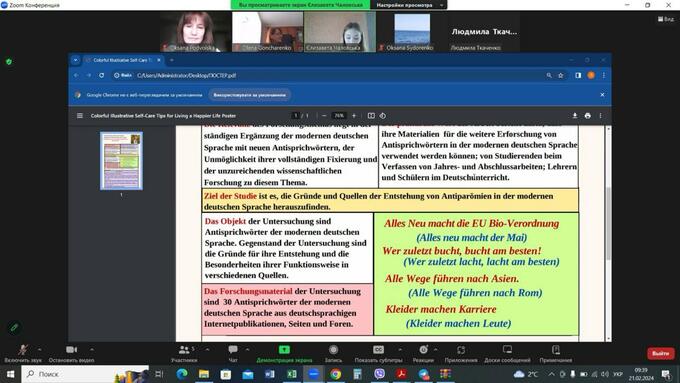Click the fit to page icon
The width and height of the screenshot is (680, 383).
(x=371, y=116)
